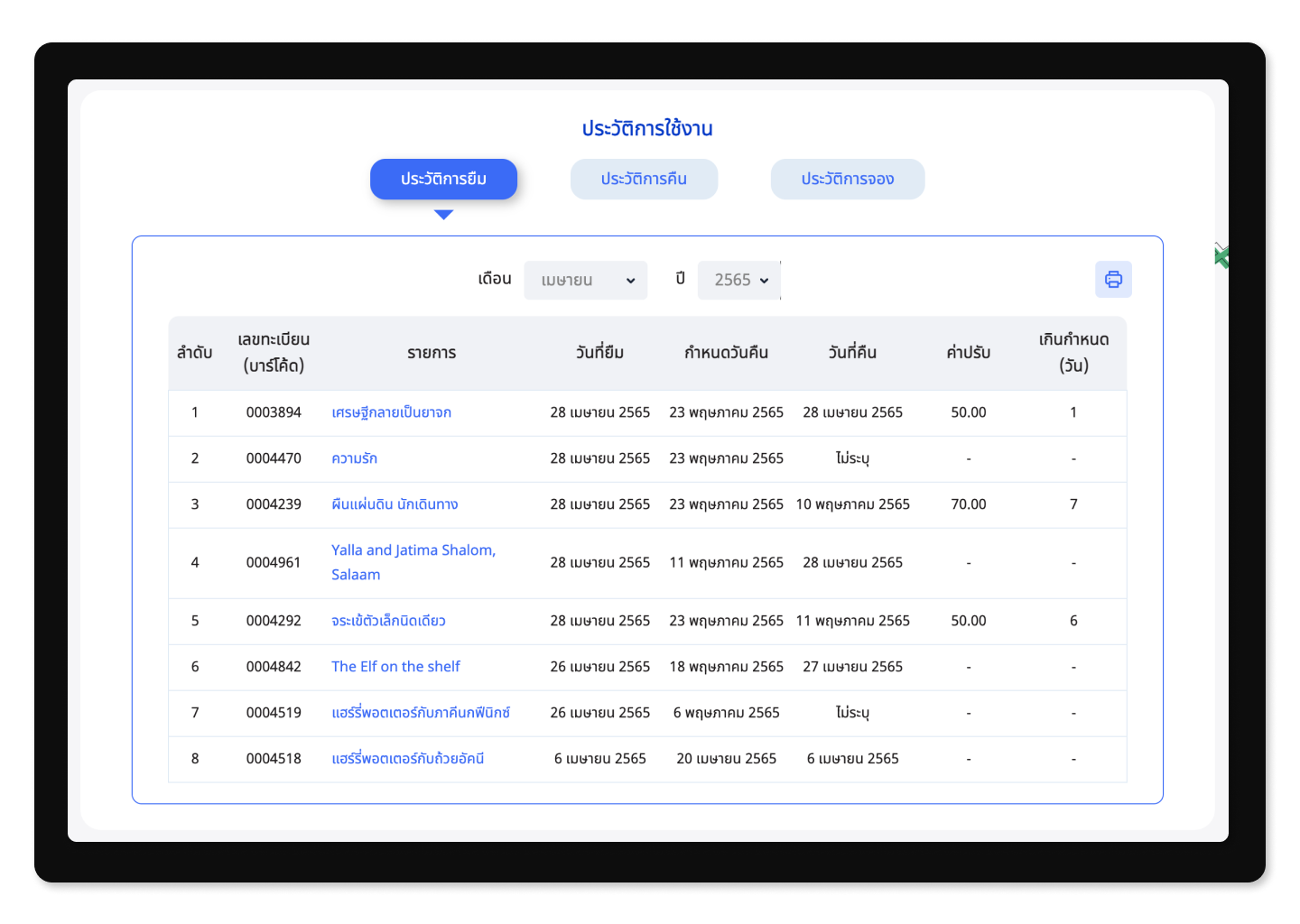Open book link ความรัก

(354, 458)
